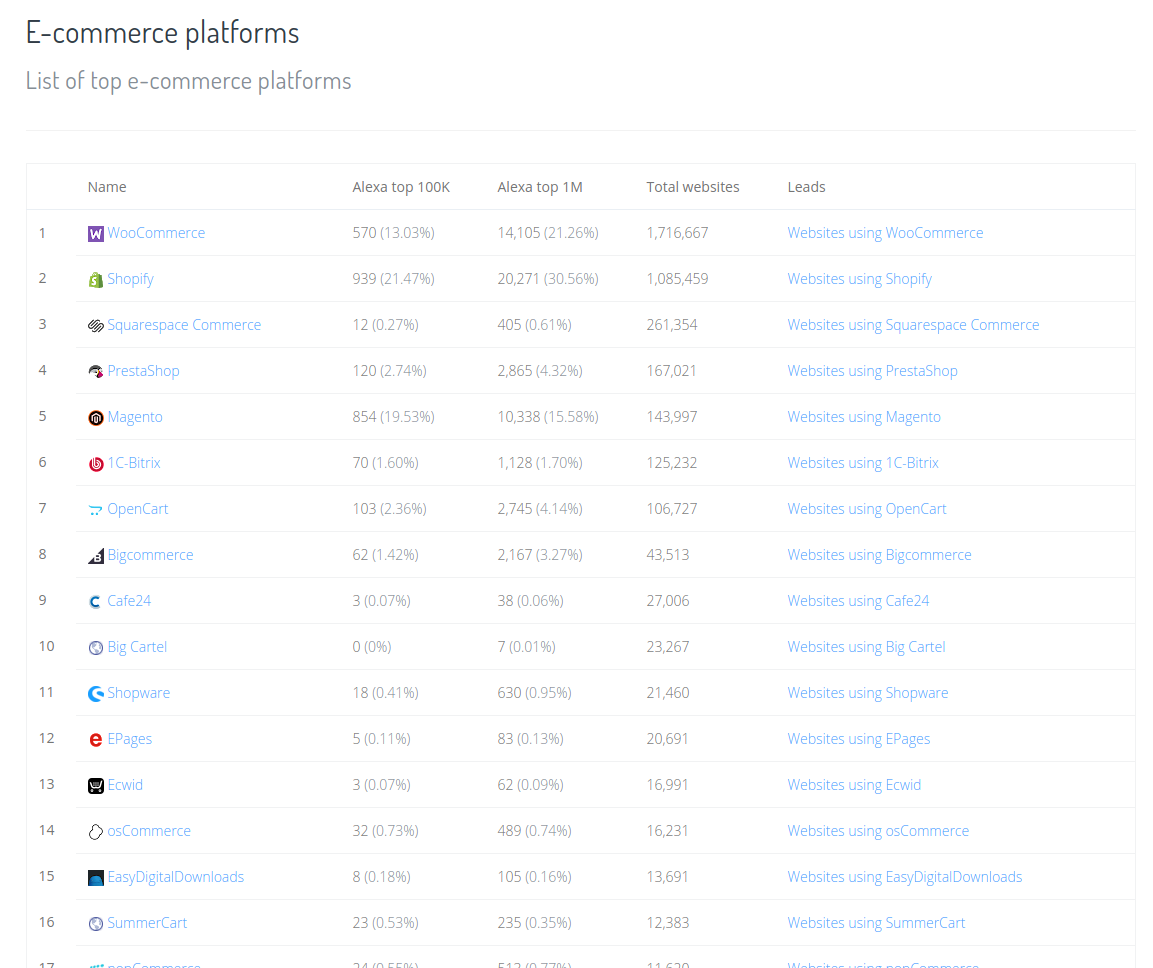The width and height of the screenshot is (1153, 968).
Task: Click the EPages red logo icon
Action: click(x=96, y=740)
